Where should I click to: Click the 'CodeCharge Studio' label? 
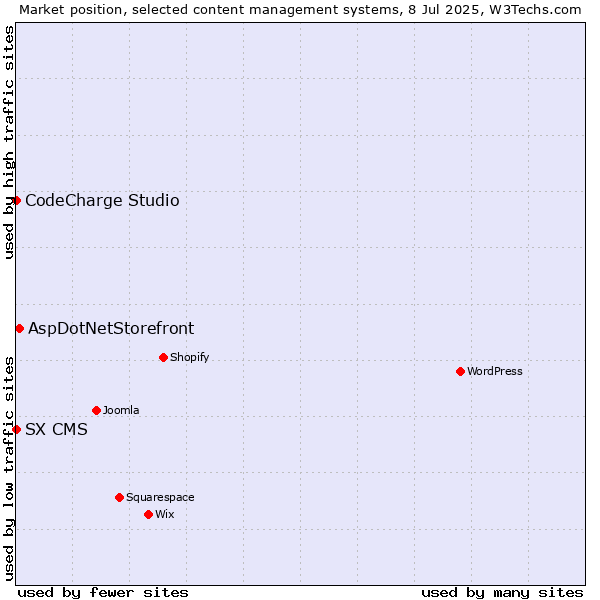pos(102,201)
